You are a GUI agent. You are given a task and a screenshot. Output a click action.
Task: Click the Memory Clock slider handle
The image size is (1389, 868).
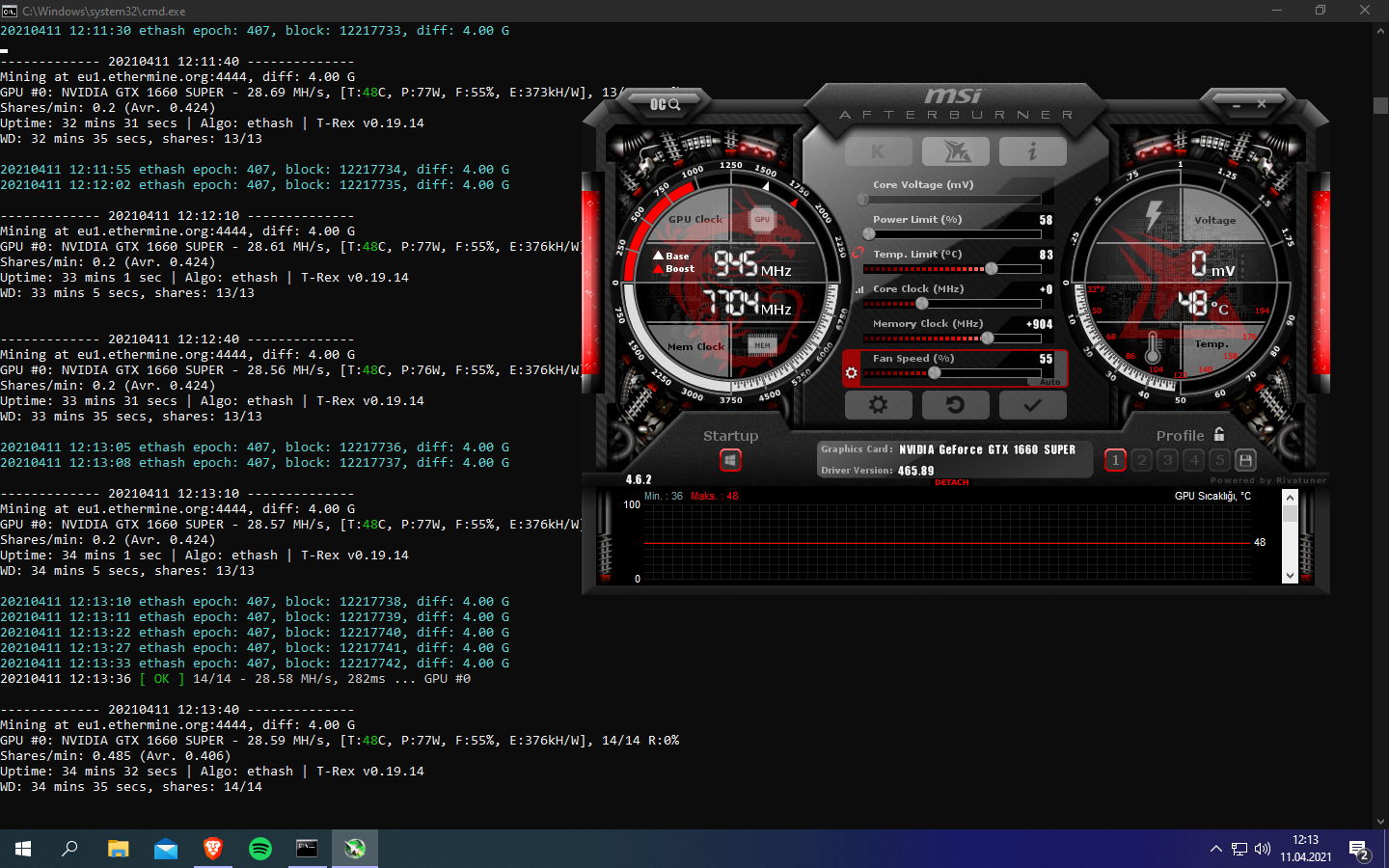point(987,339)
